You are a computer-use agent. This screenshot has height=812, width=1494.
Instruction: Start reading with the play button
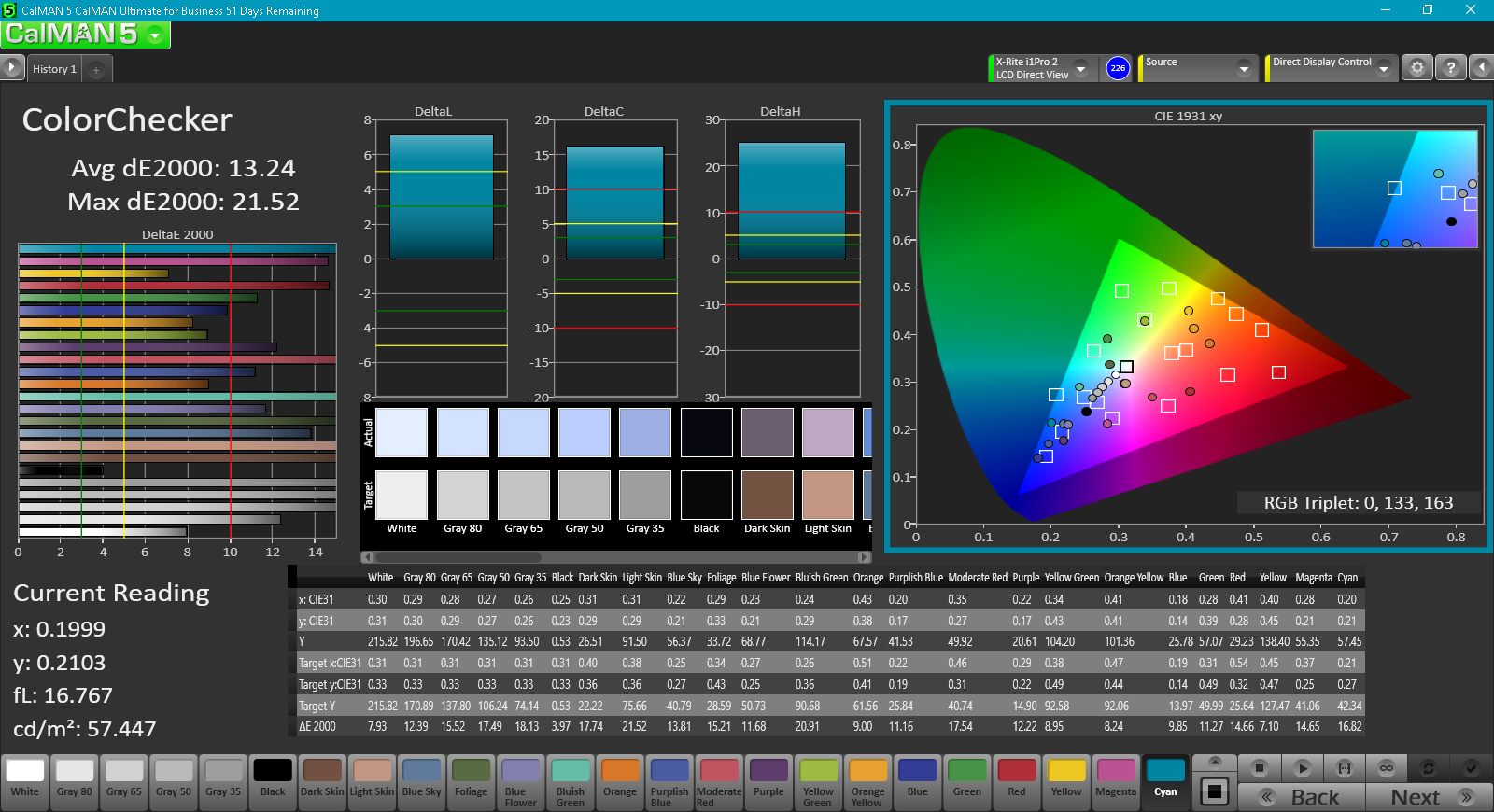1302,768
